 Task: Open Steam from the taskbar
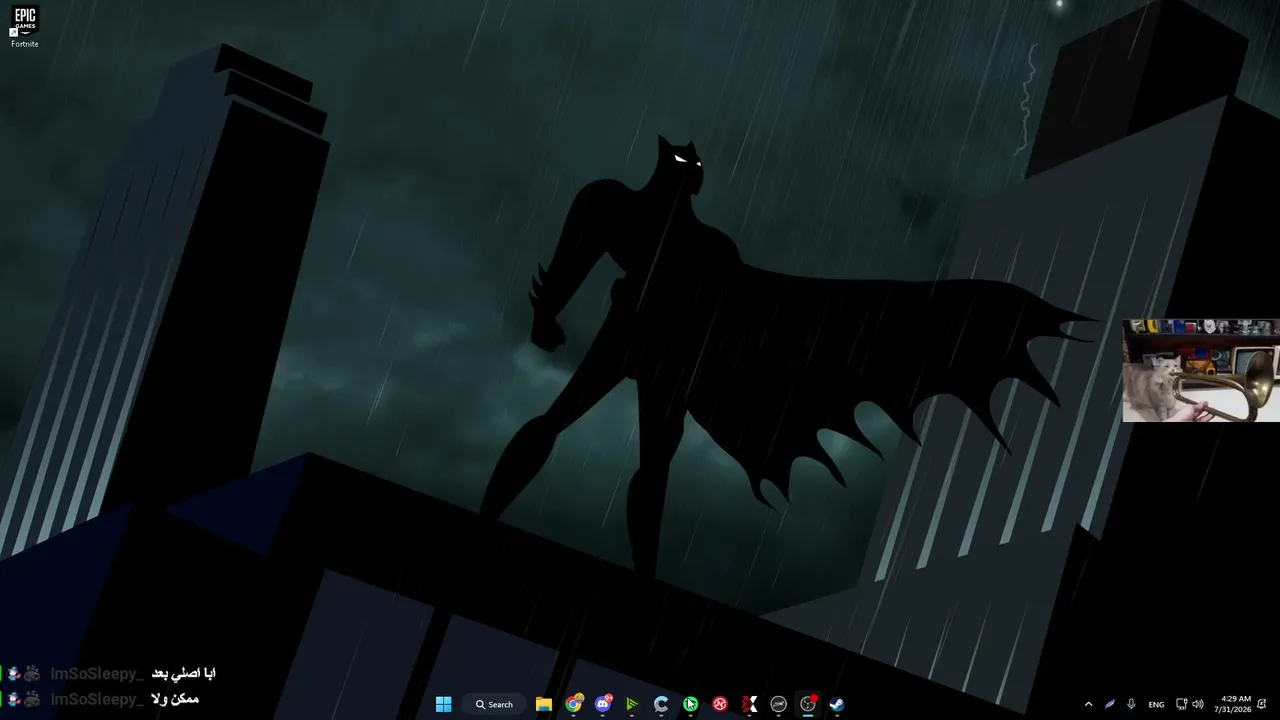[837, 704]
